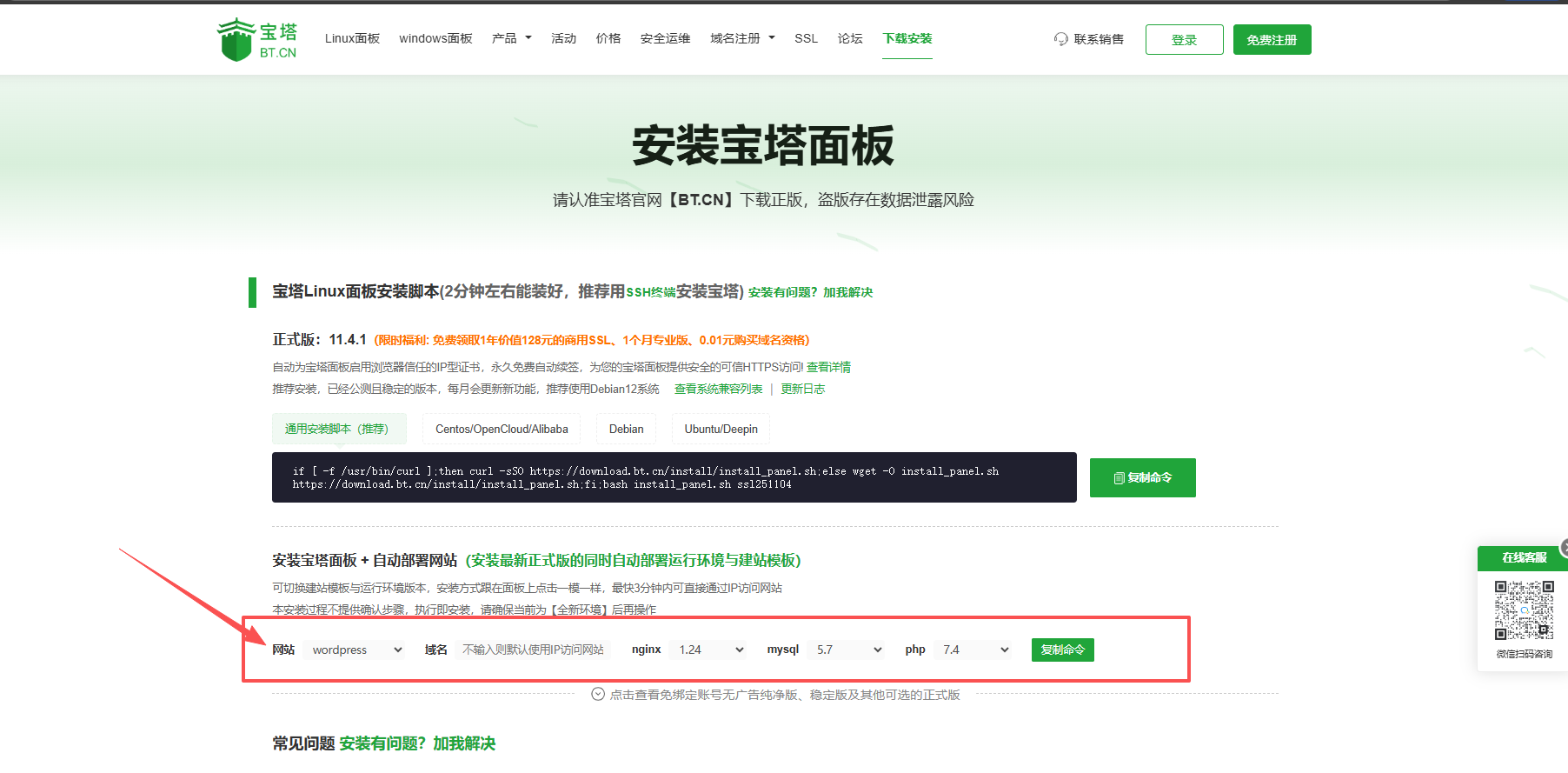Open the 更新日志 changelog link
The width and height of the screenshot is (1568, 773).
pos(802,389)
